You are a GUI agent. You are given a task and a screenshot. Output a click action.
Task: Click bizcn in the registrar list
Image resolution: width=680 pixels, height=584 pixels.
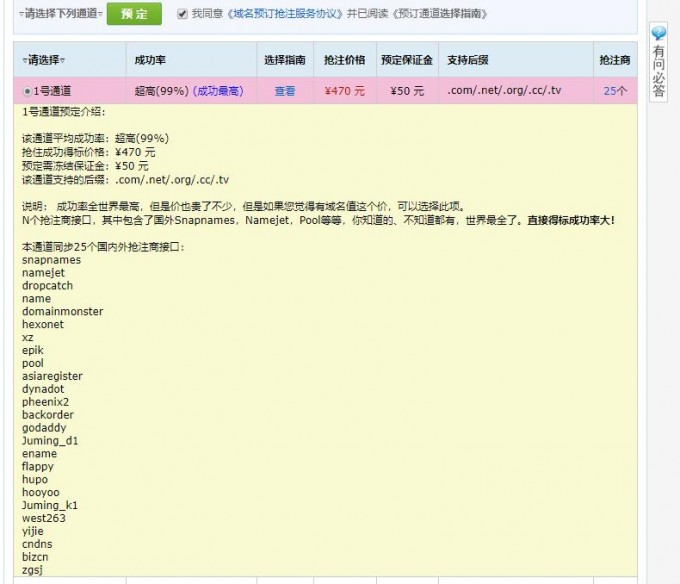click(x=35, y=557)
